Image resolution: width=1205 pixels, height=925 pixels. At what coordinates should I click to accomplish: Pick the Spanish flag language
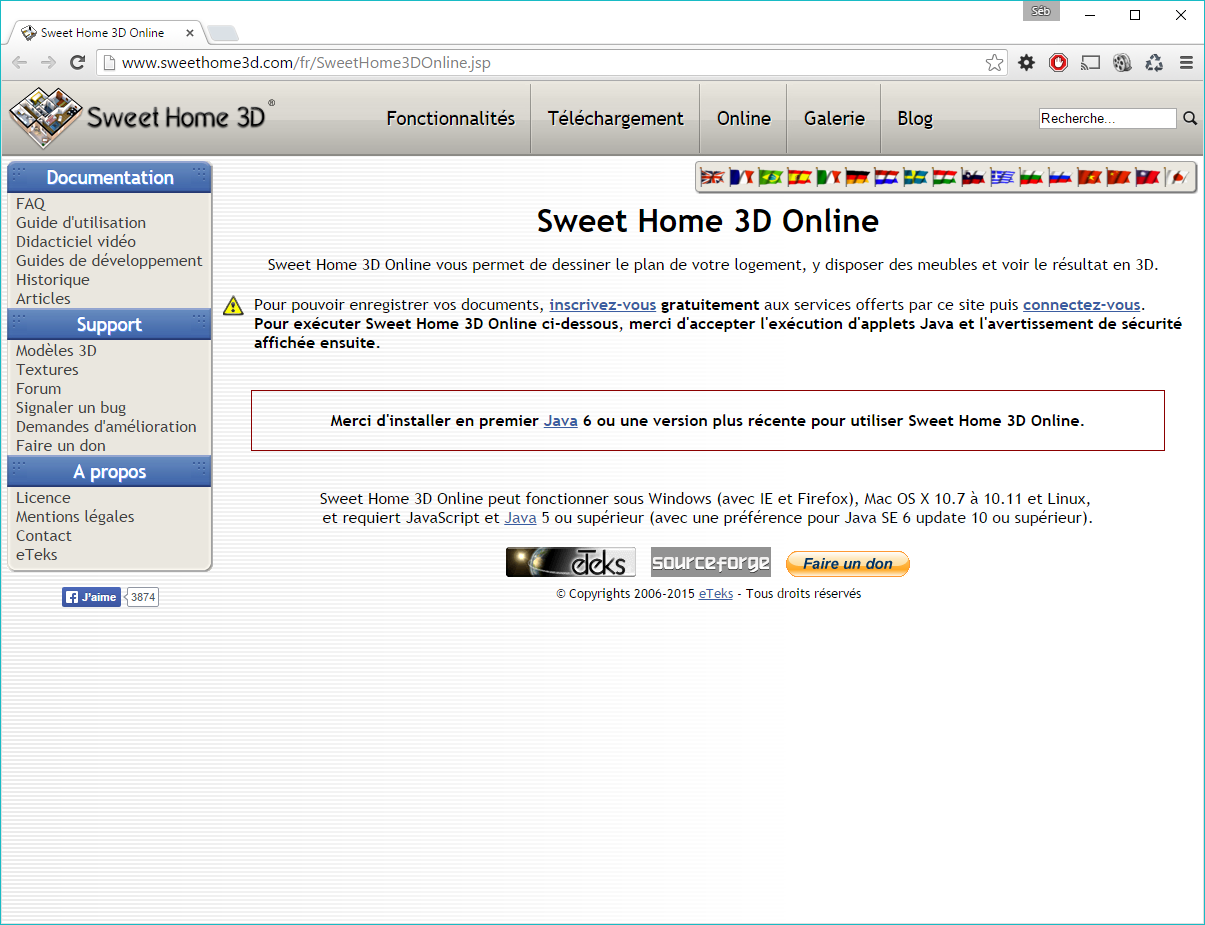click(x=799, y=177)
